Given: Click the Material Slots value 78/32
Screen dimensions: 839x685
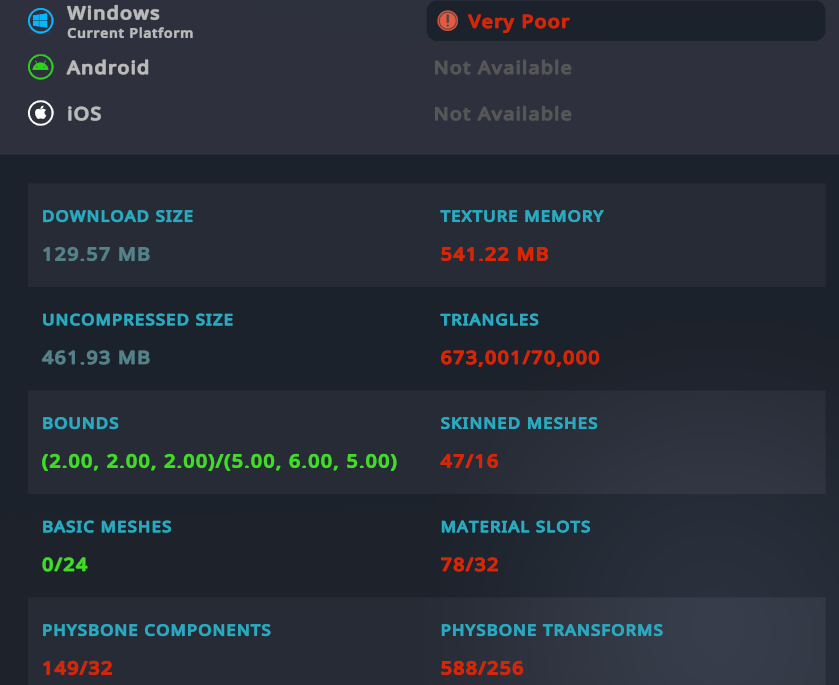Looking at the screenshot, I should tap(469, 565).
